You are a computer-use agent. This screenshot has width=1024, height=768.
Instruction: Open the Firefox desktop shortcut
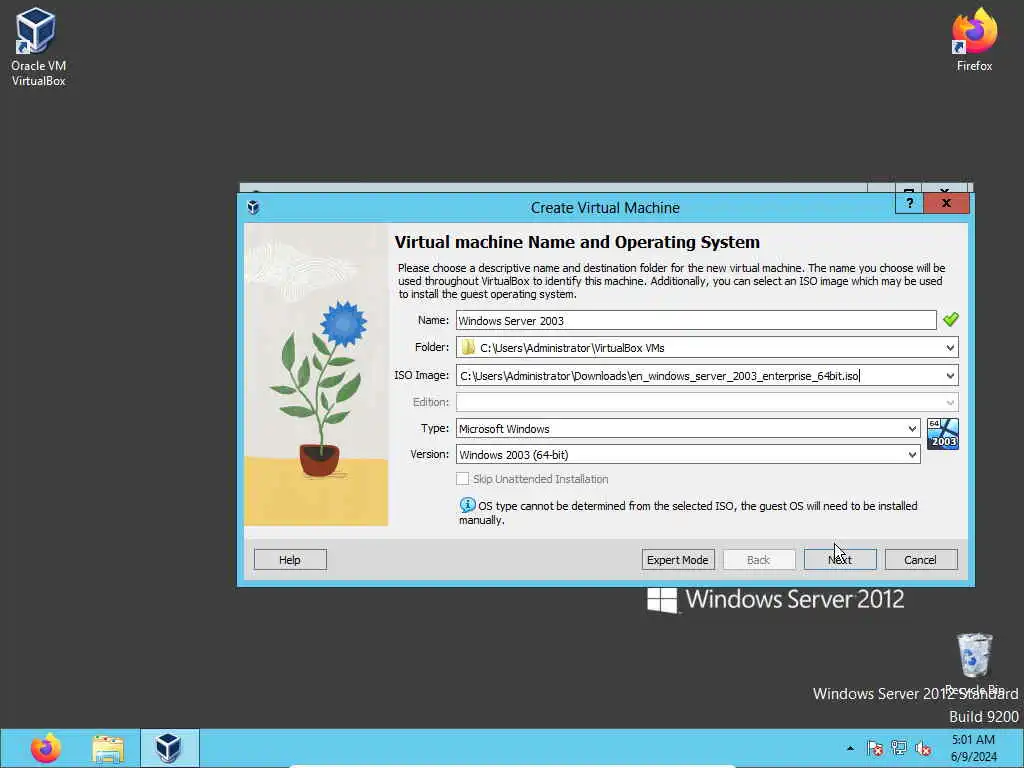click(x=974, y=39)
